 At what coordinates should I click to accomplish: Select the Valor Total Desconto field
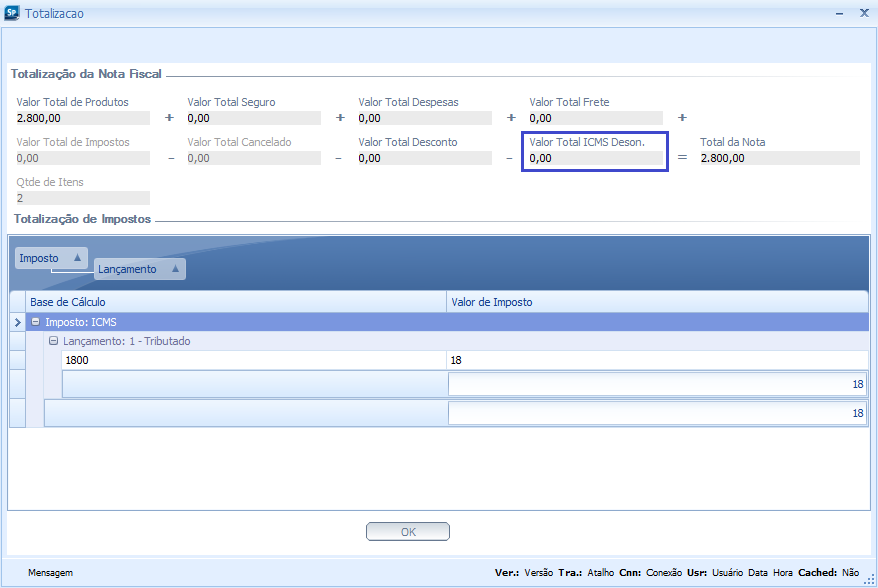424,158
